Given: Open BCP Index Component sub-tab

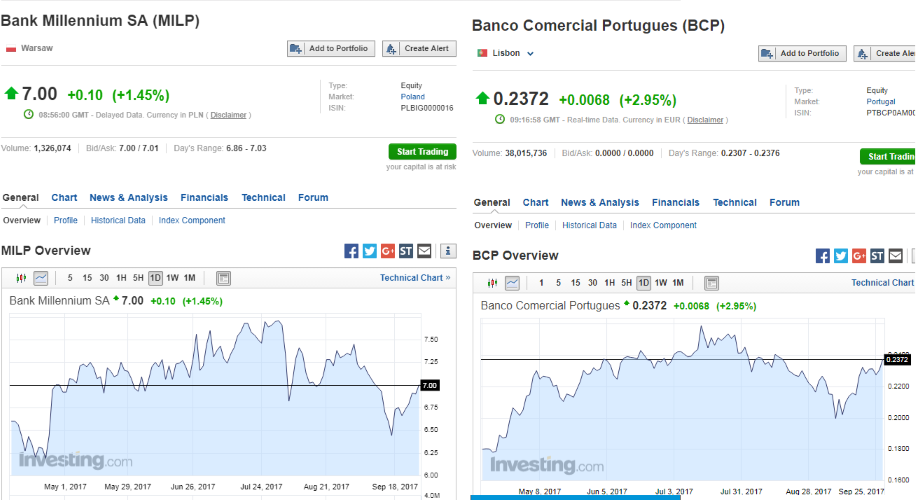Looking at the screenshot, I should [x=663, y=225].
